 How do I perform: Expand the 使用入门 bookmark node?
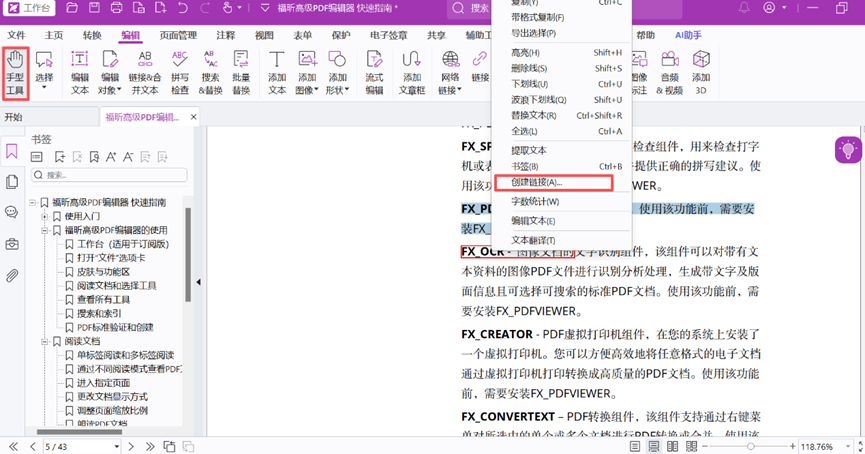pos(45,216)
